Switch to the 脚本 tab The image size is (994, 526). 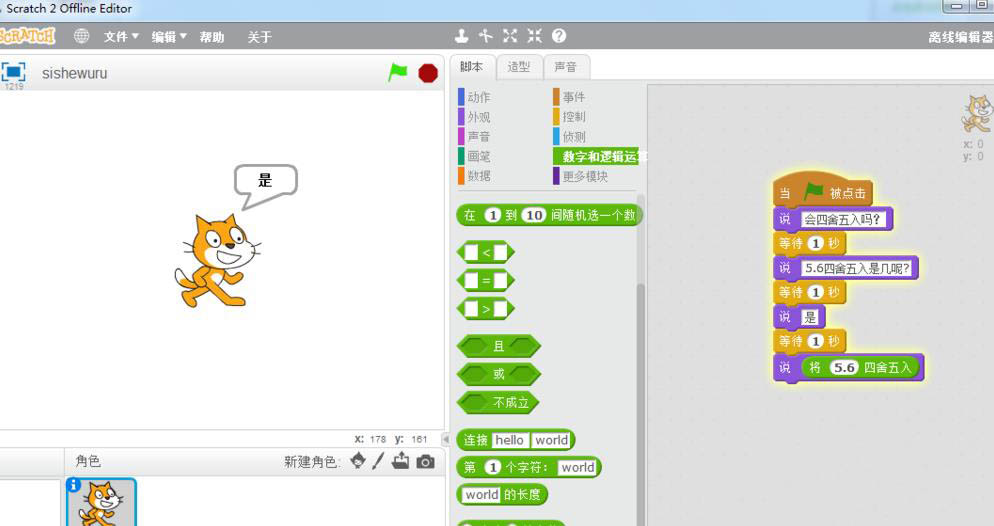coord(471,67)
